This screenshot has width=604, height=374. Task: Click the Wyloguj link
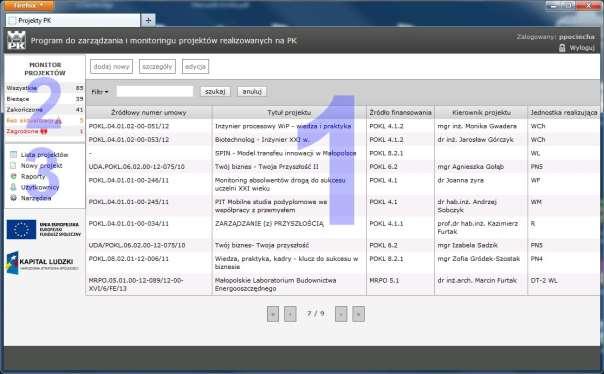click(582, 48)
